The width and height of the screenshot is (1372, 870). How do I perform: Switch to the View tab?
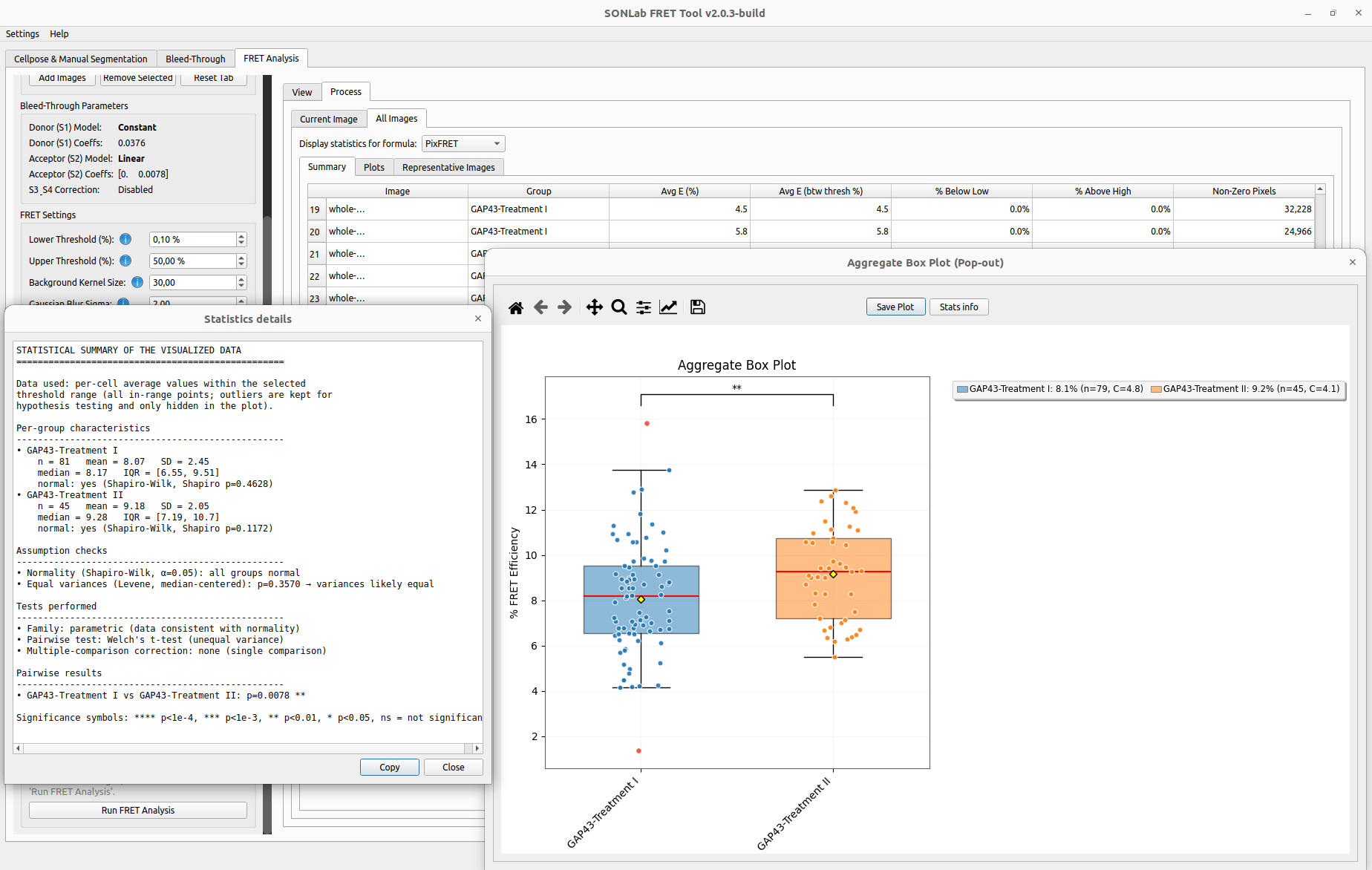click(x=302, y=92)
